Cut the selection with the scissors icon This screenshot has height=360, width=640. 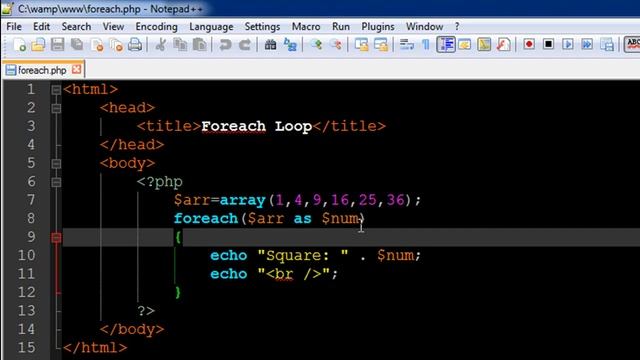(x=160, y=44)
